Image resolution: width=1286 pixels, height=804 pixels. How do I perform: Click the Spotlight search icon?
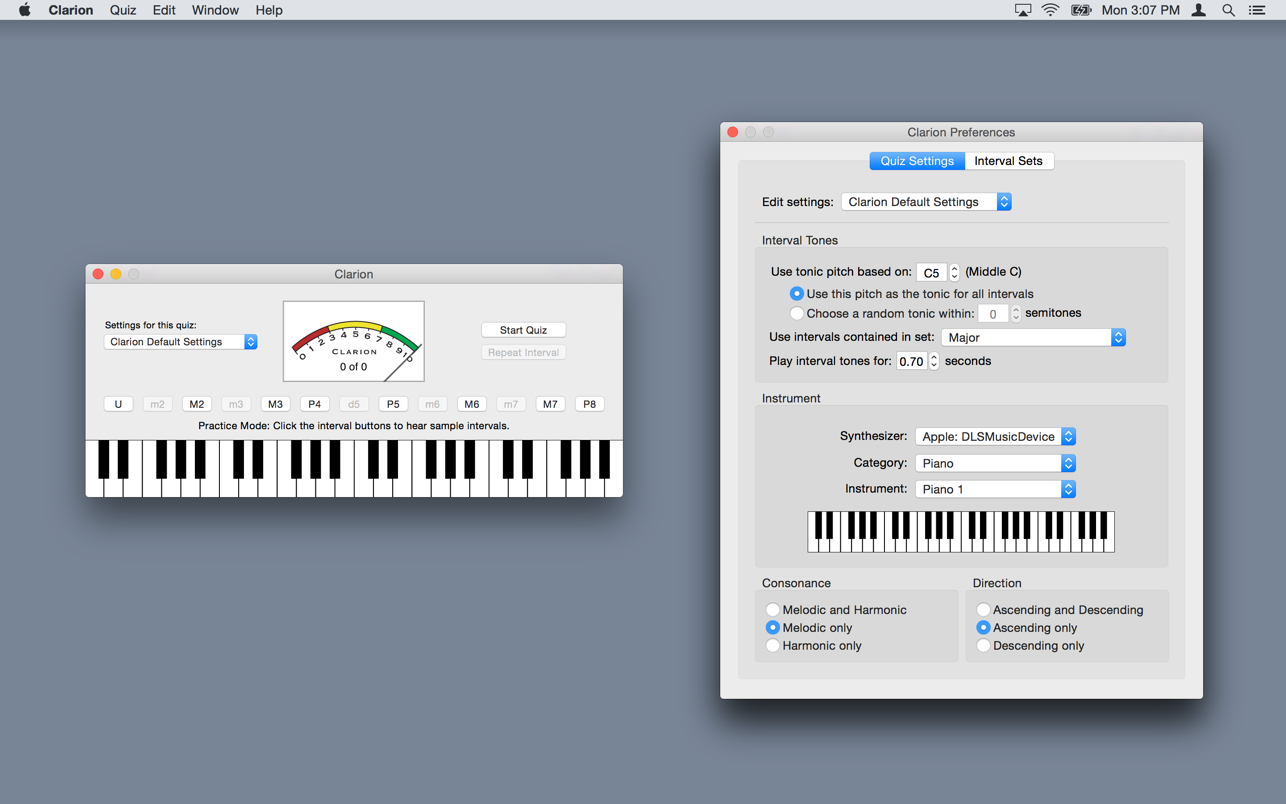(x=1228, y=10)
